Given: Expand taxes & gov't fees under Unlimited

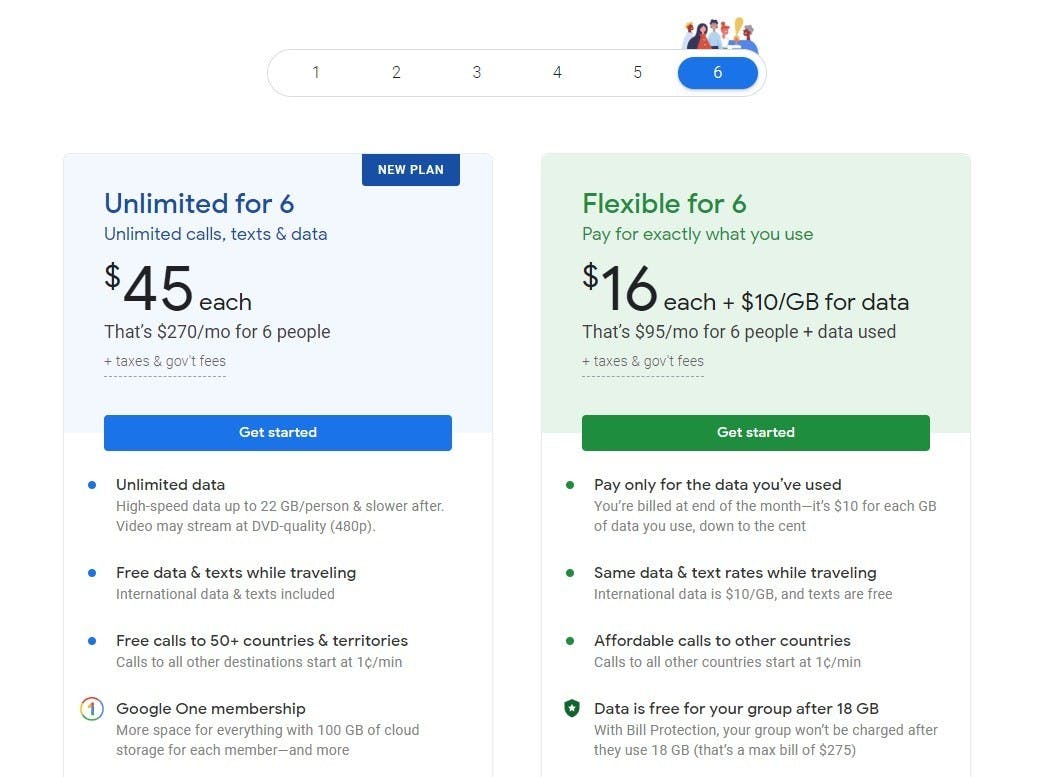Looking at the screenshot, I should coord(165,362).
